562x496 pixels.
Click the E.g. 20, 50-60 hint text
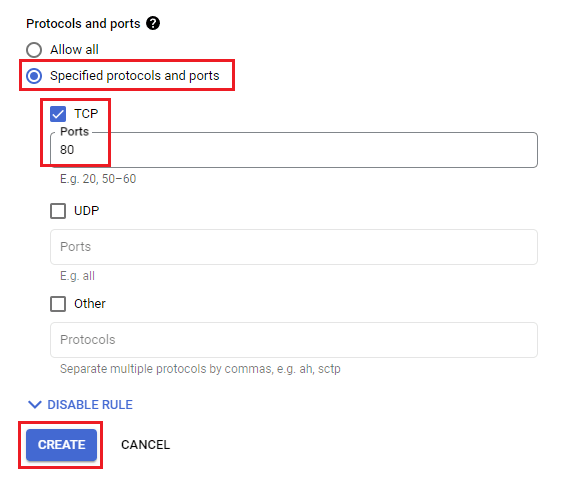click(x=98, y=179)
